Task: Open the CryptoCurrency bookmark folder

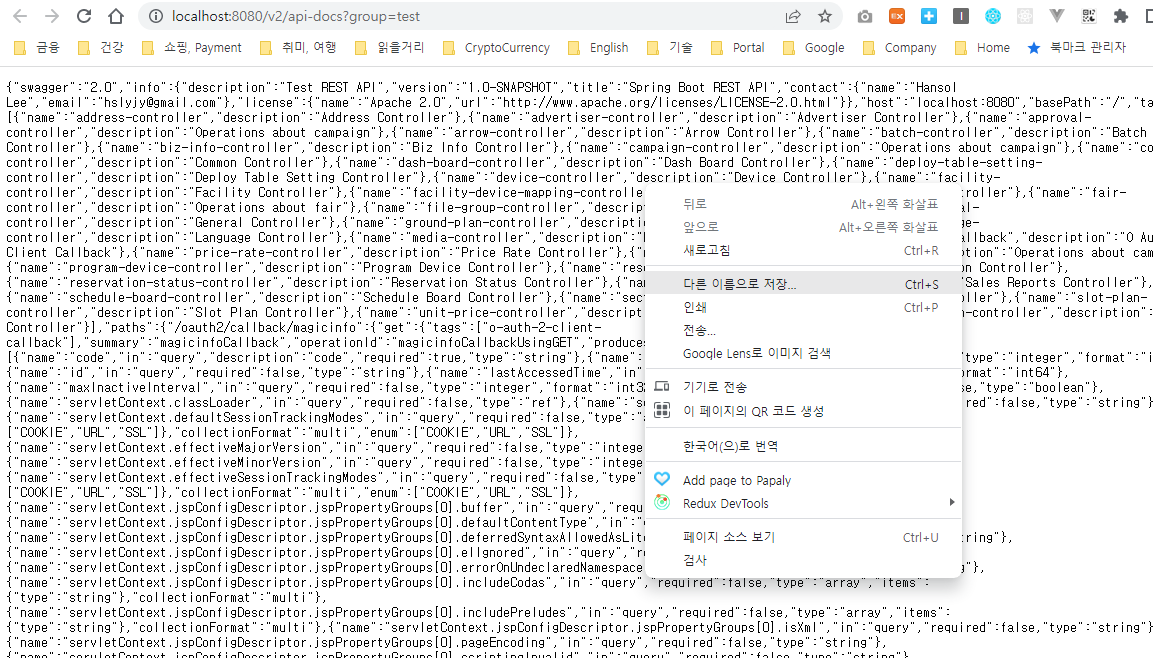Action: click(x=496, y=48)
